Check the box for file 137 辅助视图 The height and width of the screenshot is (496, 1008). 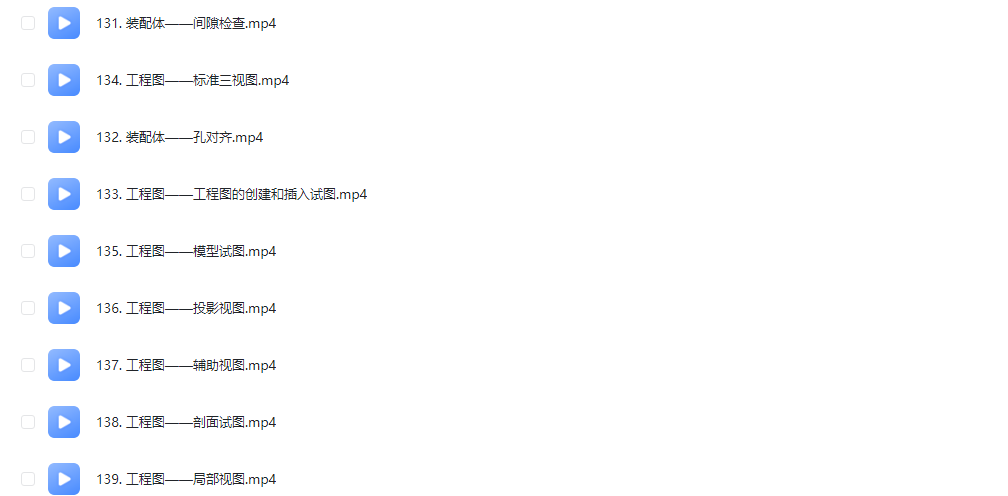(x=28, y=365)
